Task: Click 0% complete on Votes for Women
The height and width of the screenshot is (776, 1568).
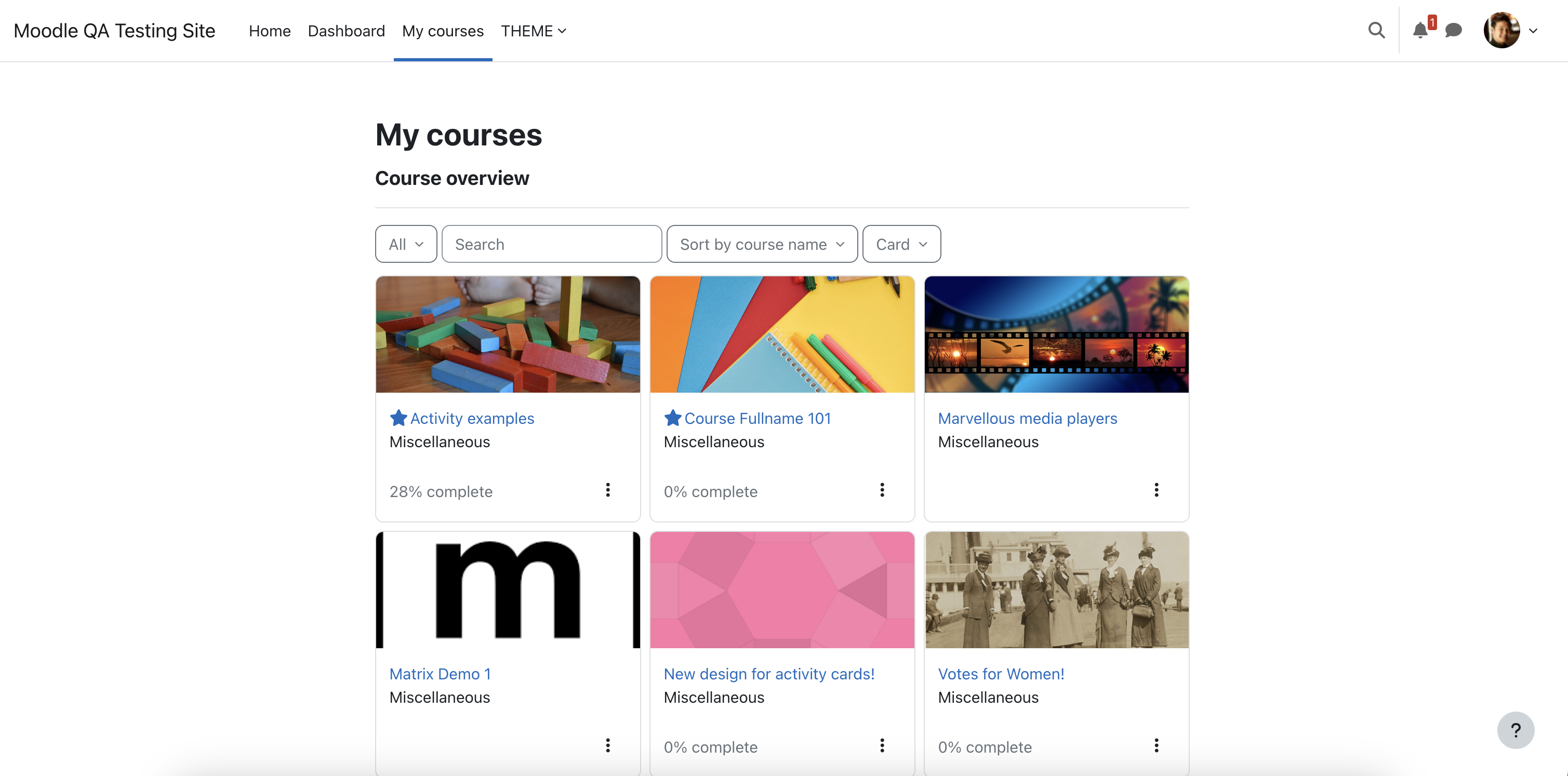Action: click(984, 747)
